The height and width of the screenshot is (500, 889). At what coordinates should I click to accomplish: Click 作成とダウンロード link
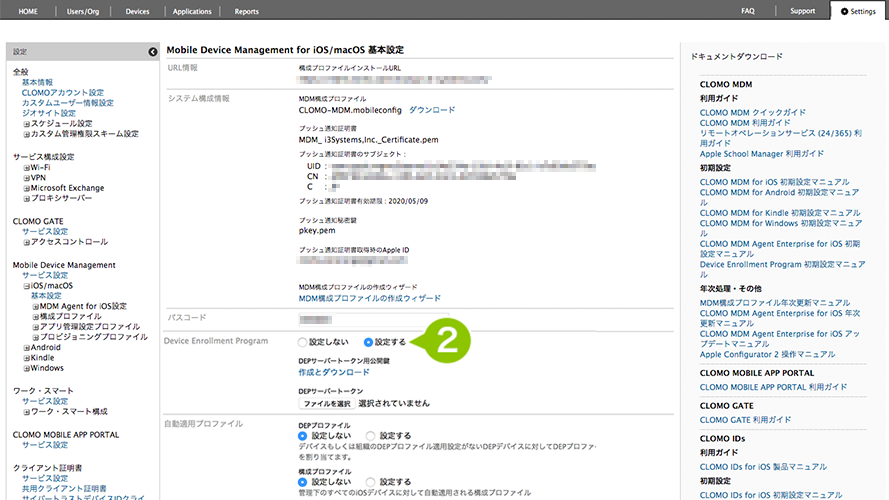[x=334, y=372]
